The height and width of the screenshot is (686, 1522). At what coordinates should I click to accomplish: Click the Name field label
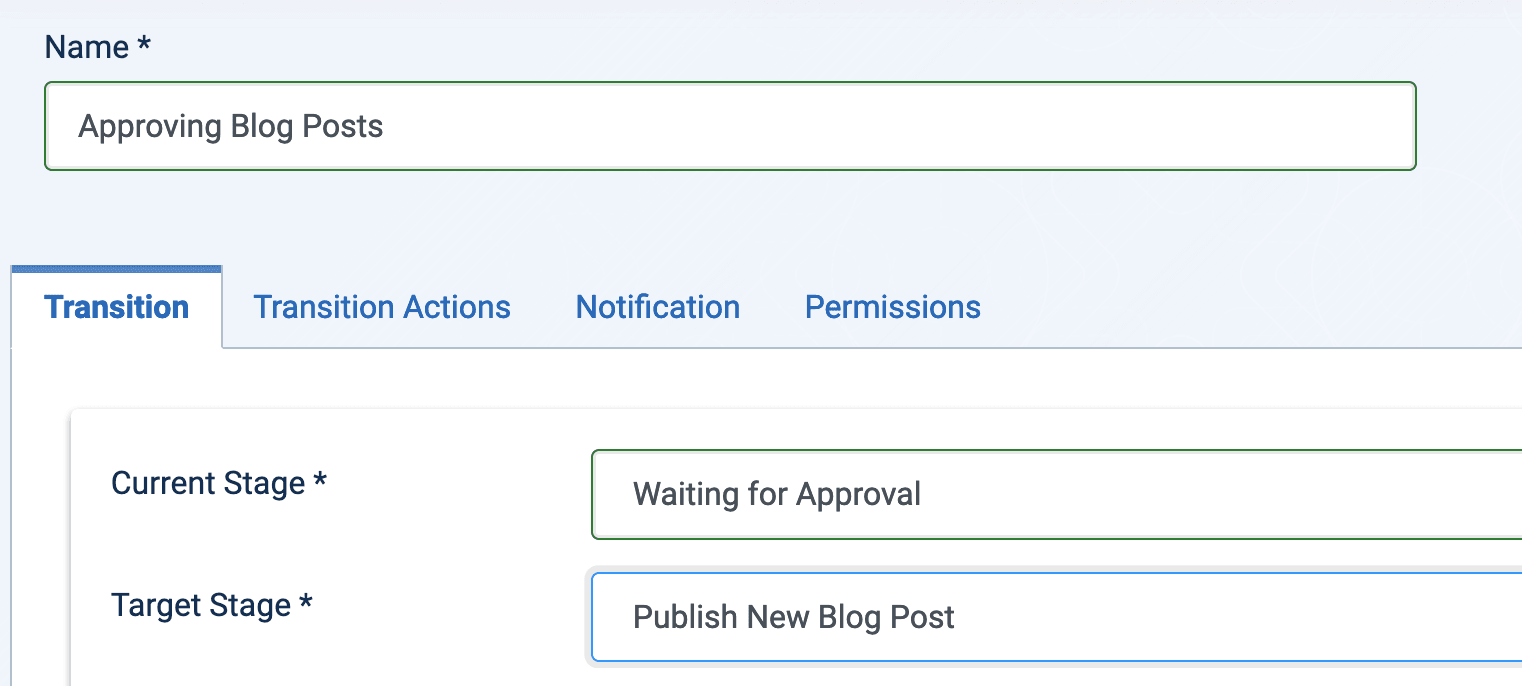click(87, 47)
